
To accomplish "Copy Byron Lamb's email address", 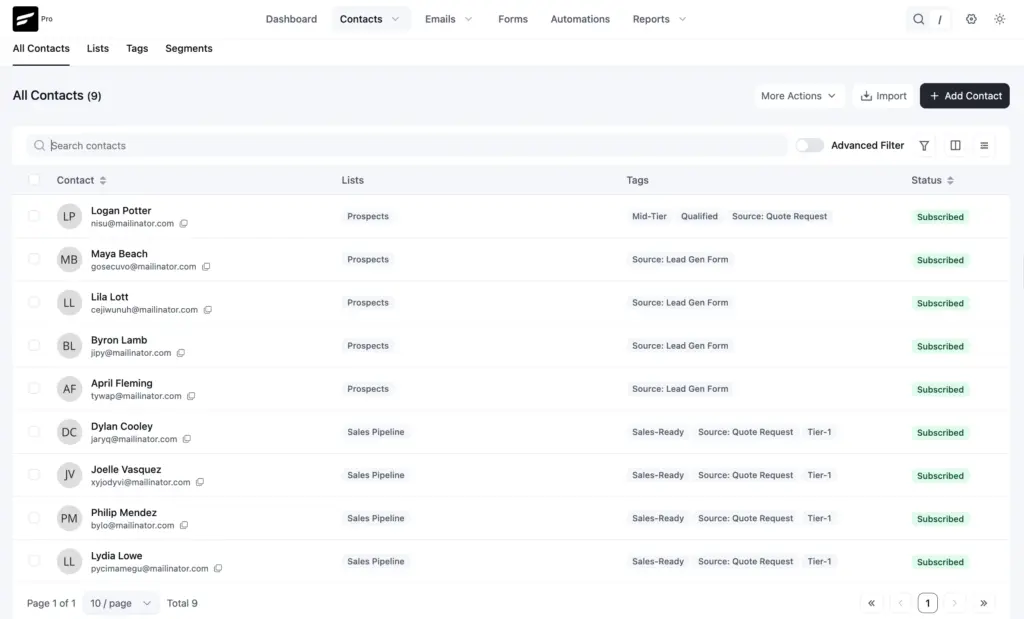I will tap(181, 353).
